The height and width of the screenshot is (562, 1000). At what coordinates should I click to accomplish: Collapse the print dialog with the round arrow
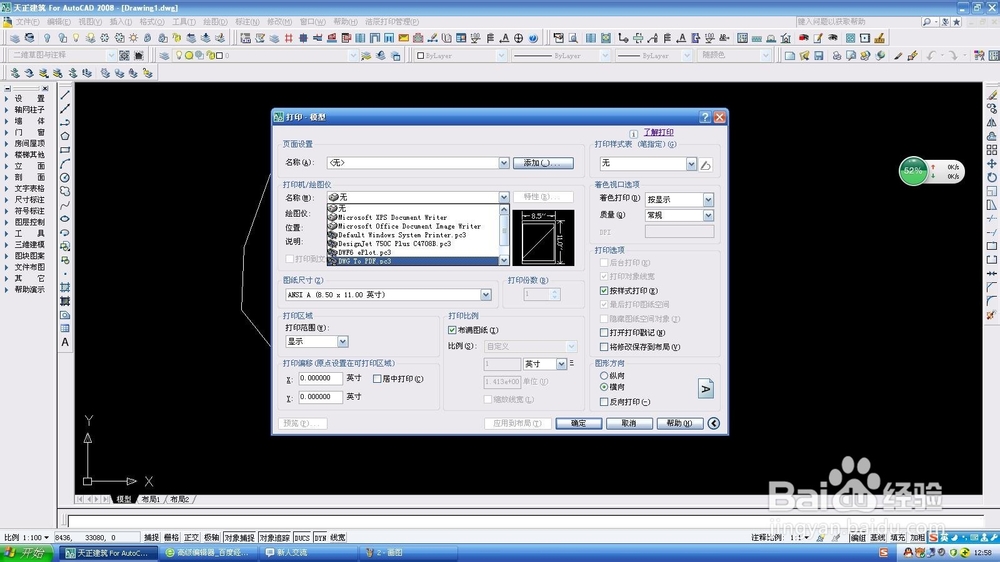tap(714, 423)
